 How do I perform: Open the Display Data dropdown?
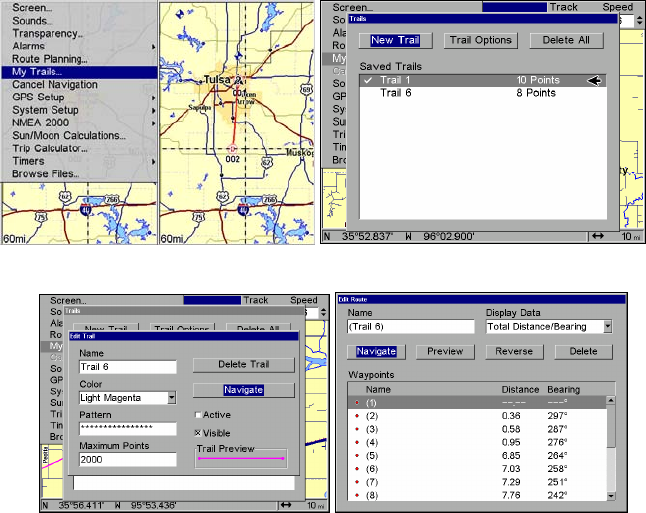[x=608, y=327]
